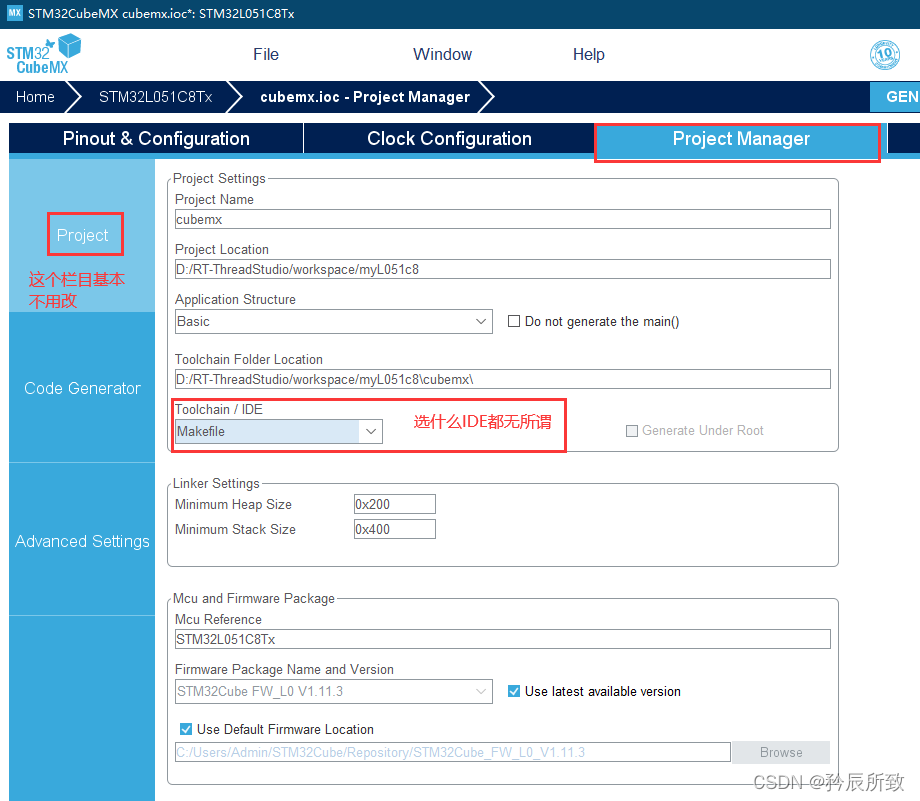920x801 pixels.
Task: Edit the Minimum Stack Size field
Action: point(394,529)
